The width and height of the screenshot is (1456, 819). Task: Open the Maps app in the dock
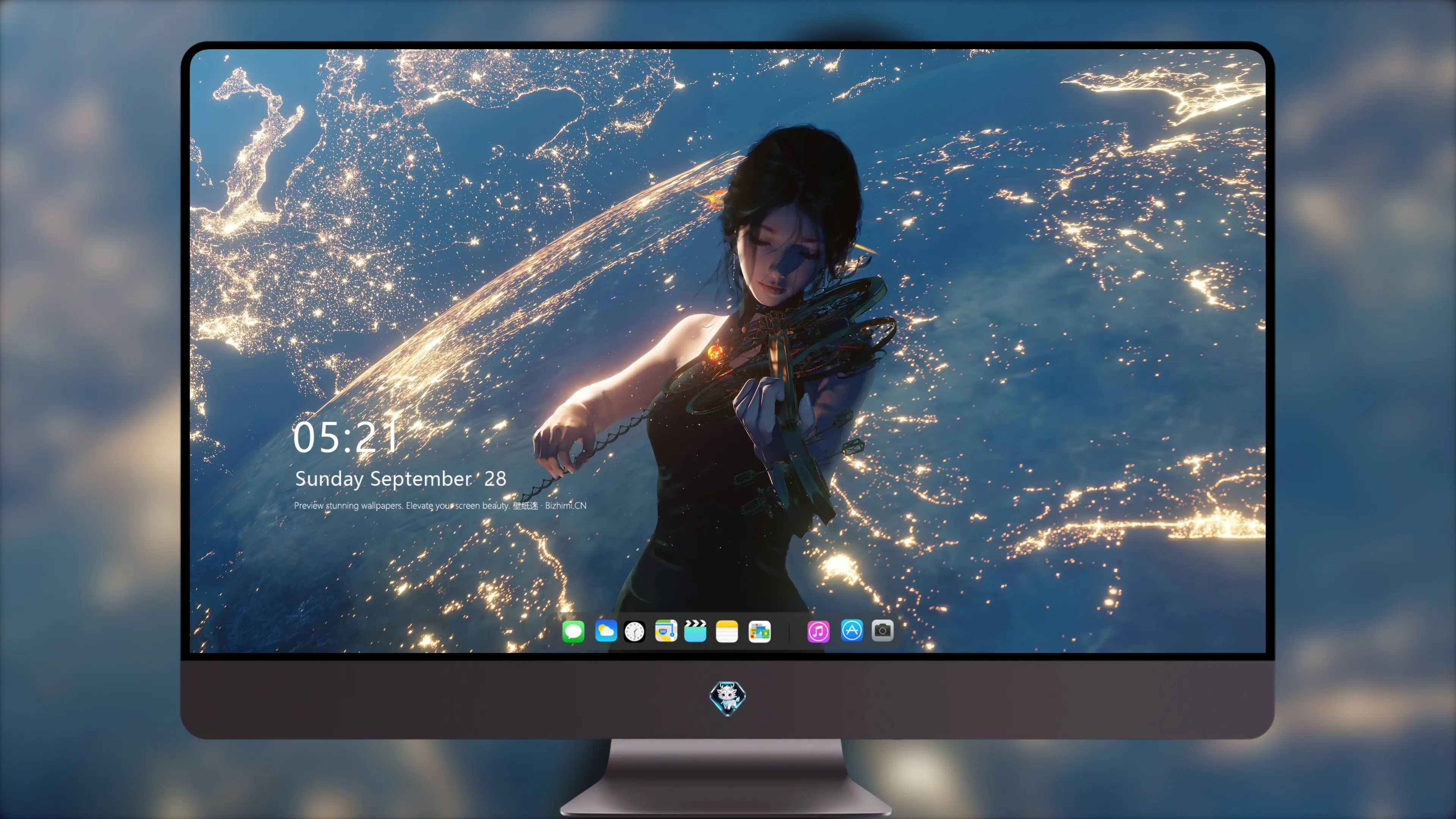click(x=666, y=631)
